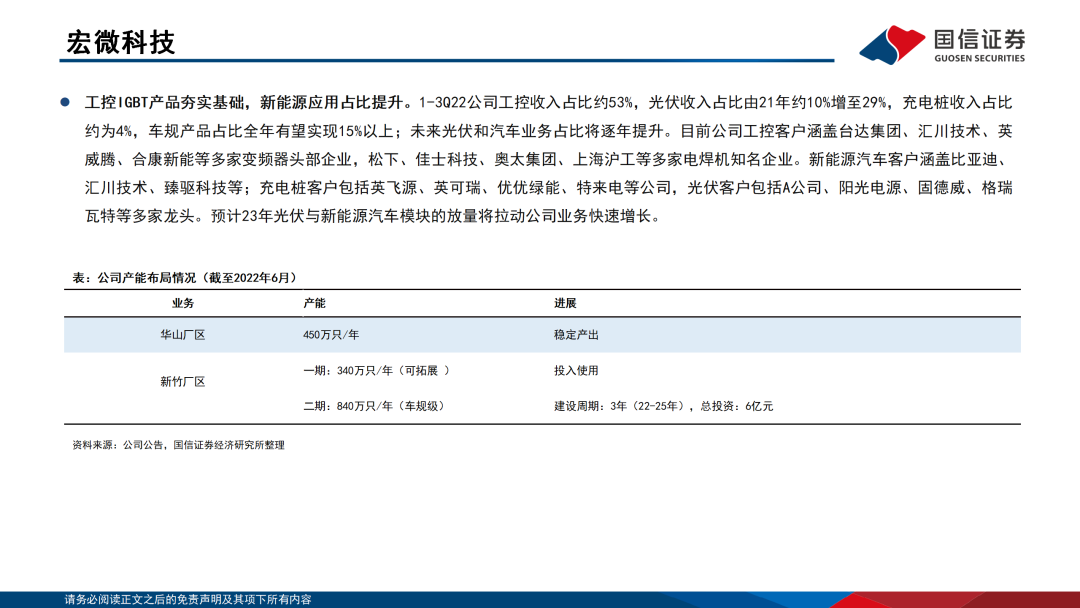Click the last paragraph line starting 瓦特等多家龙头
This screenshot has height=608, width=1080.
(x=373, y=216)
